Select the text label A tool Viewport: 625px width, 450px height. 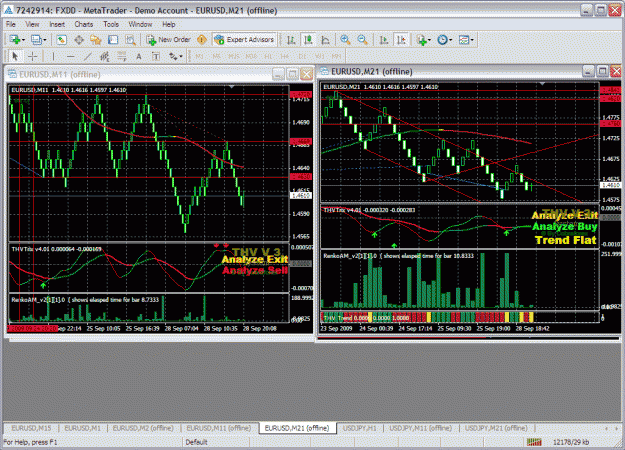[139, 57]
